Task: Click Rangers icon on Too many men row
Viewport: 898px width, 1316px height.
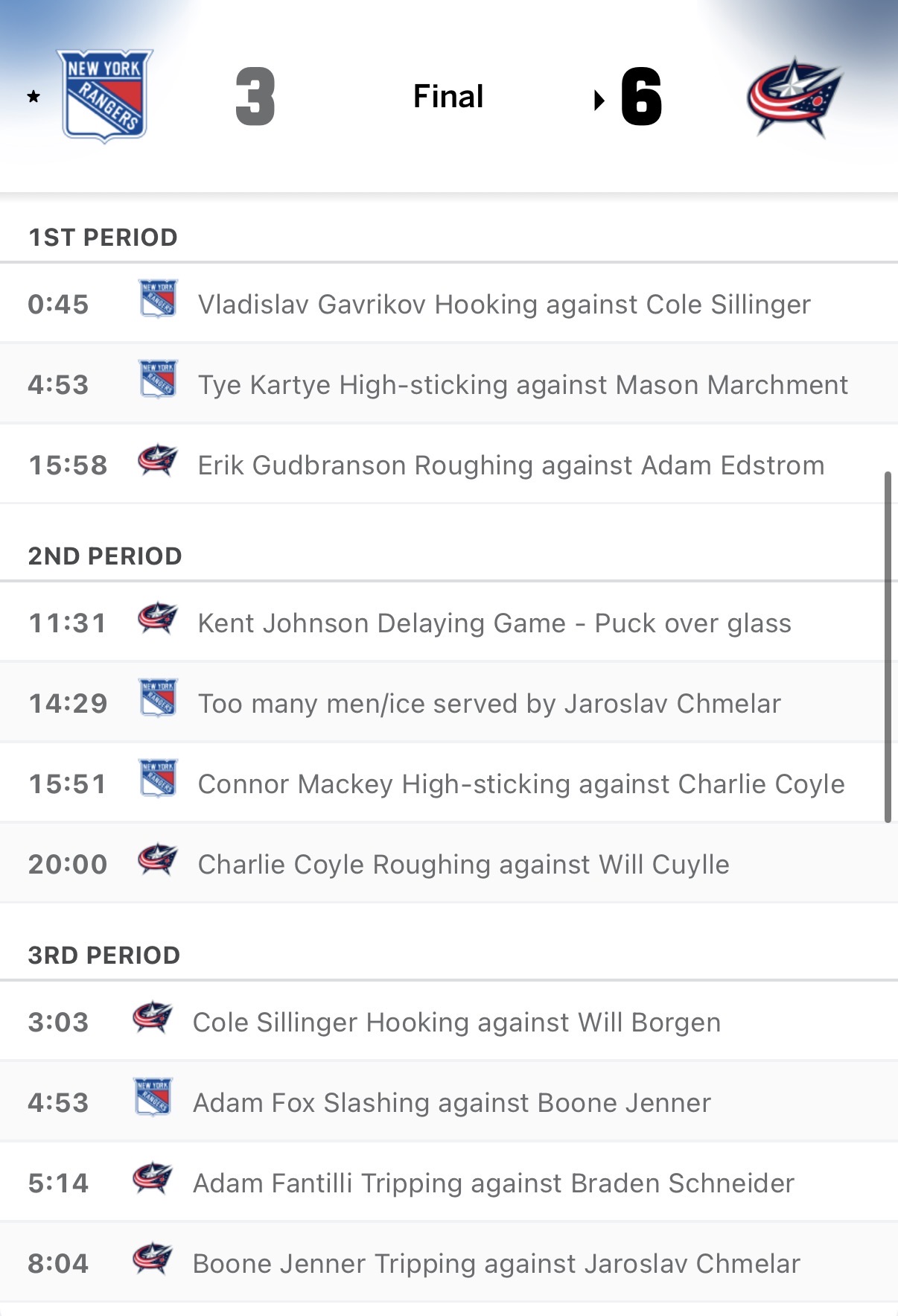Action: click(158, 698)
